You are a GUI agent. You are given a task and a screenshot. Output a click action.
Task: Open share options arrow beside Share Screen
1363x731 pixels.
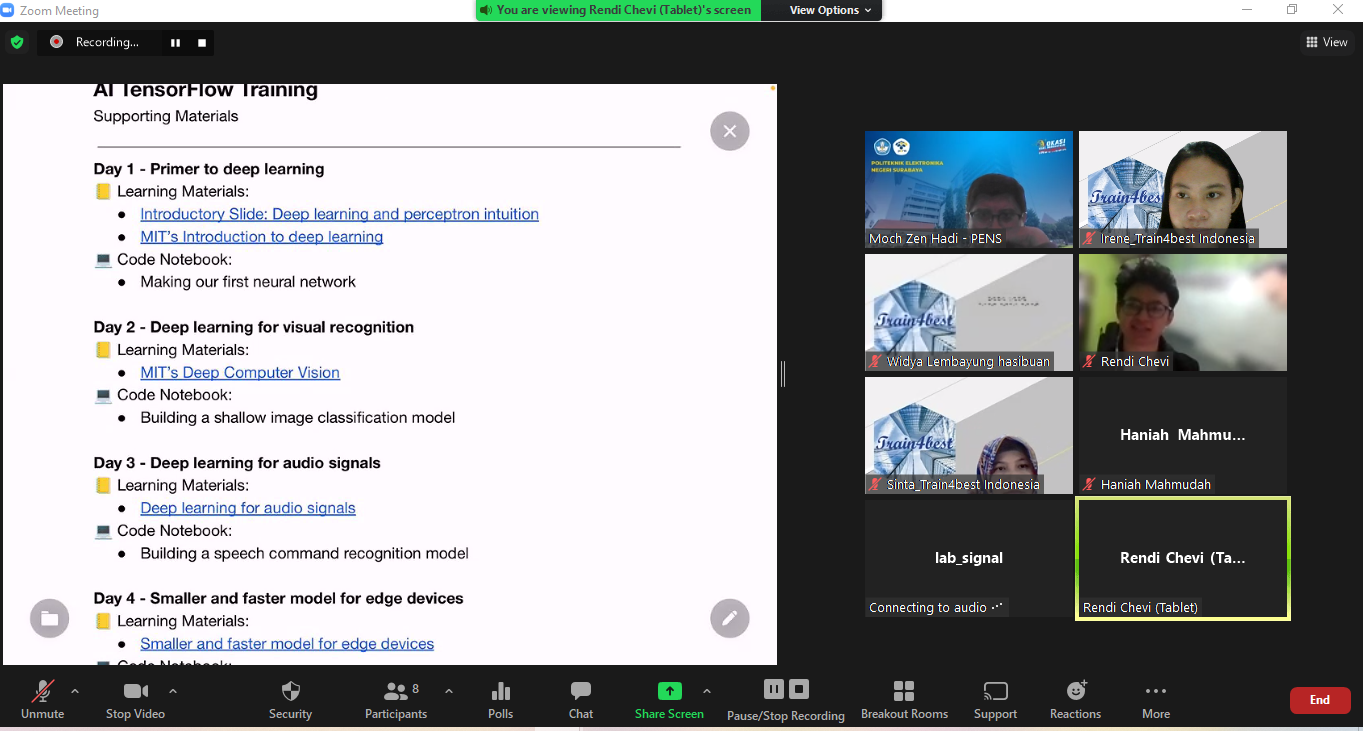[x=707, y=691]
